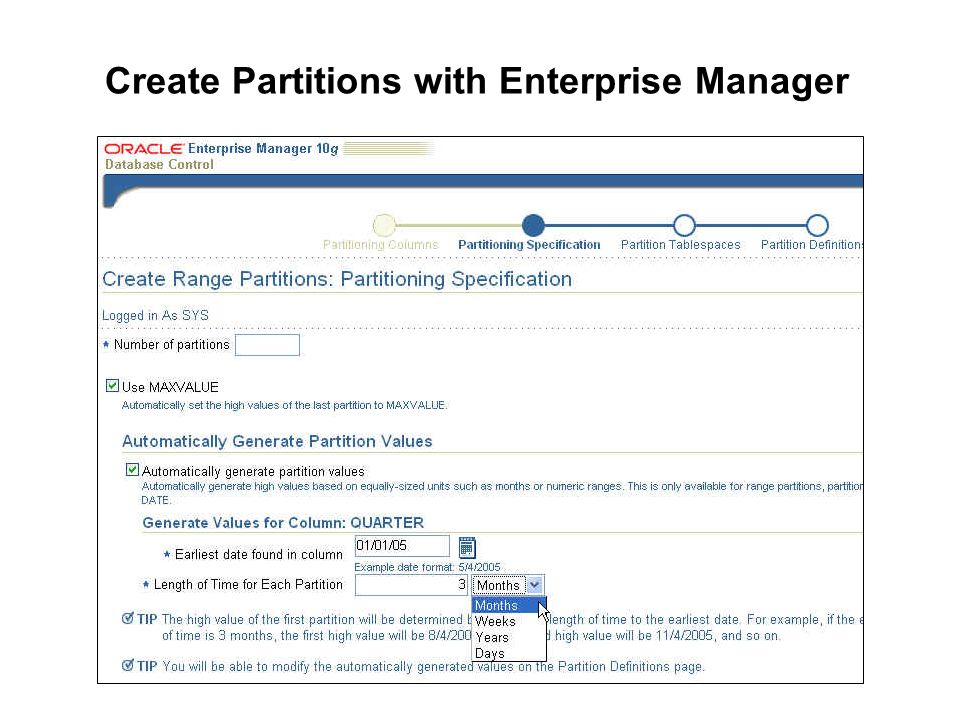The image size is (960, 720).
Task: Click the Number of partitions label
Action: coord(171,345)
